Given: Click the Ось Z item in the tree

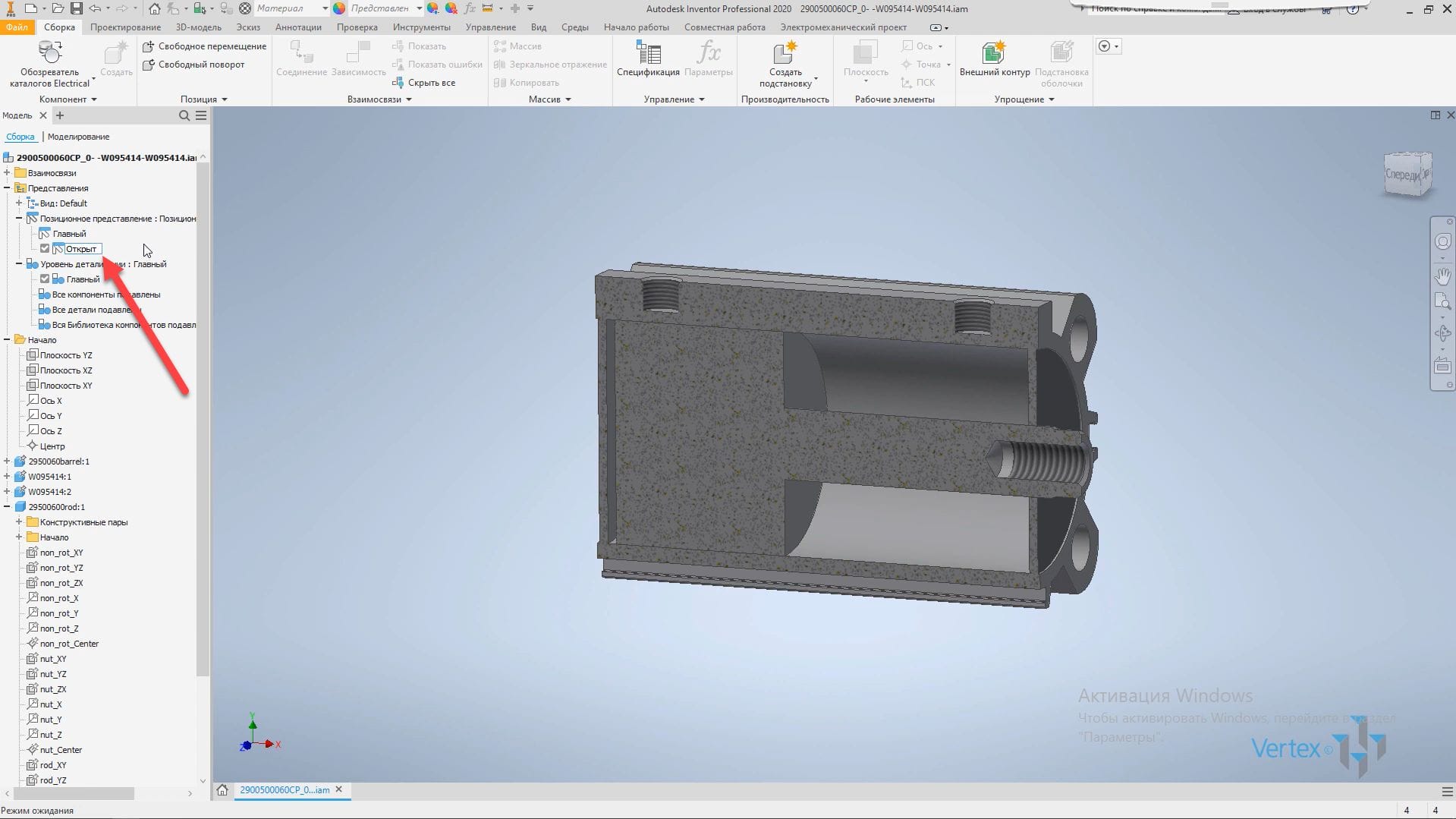Looking at the screenshot, I should 45,431.
